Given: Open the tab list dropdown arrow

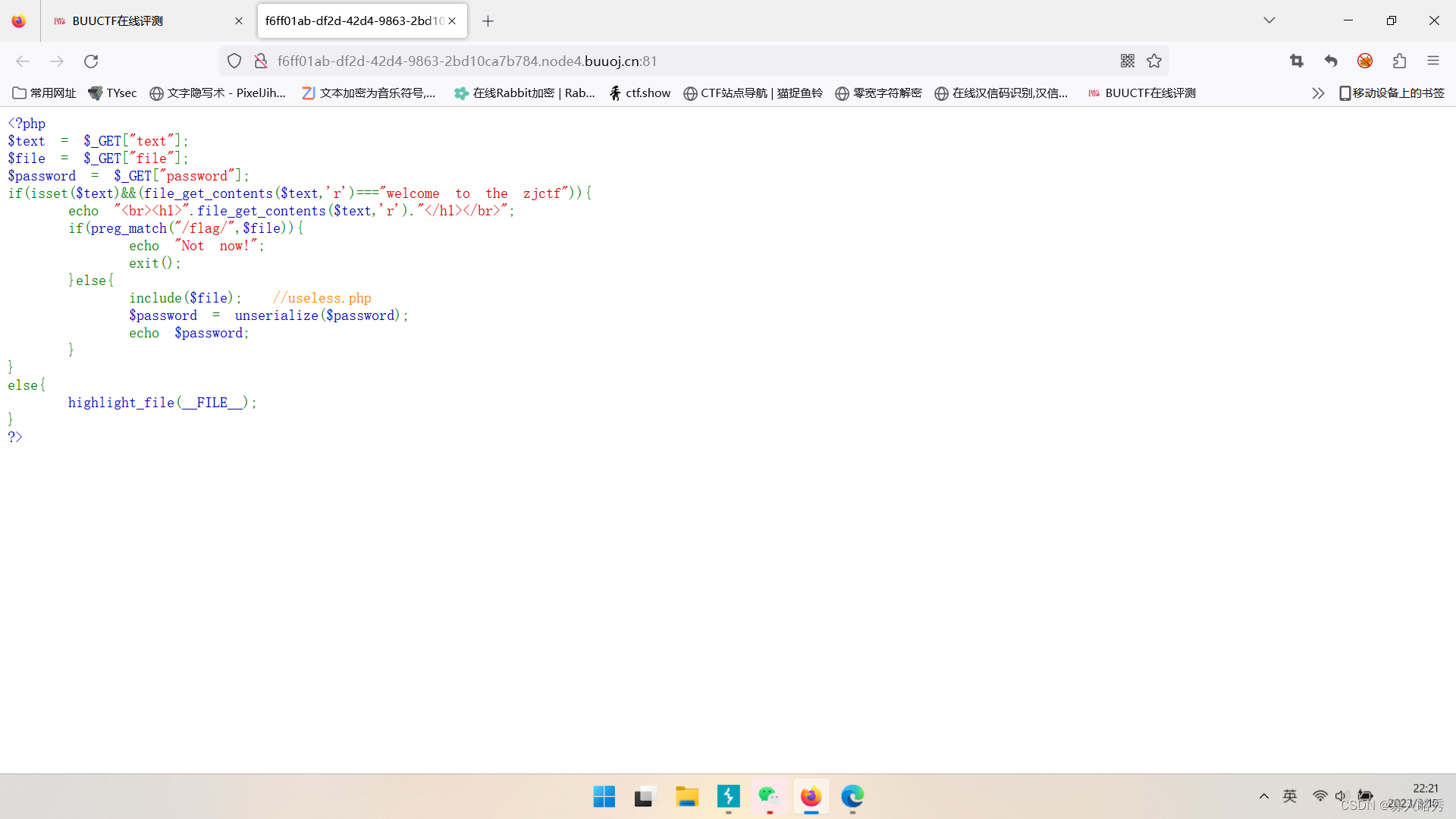Looking at the screenshot, I should pyautogui.click(x=1269, y=20).
